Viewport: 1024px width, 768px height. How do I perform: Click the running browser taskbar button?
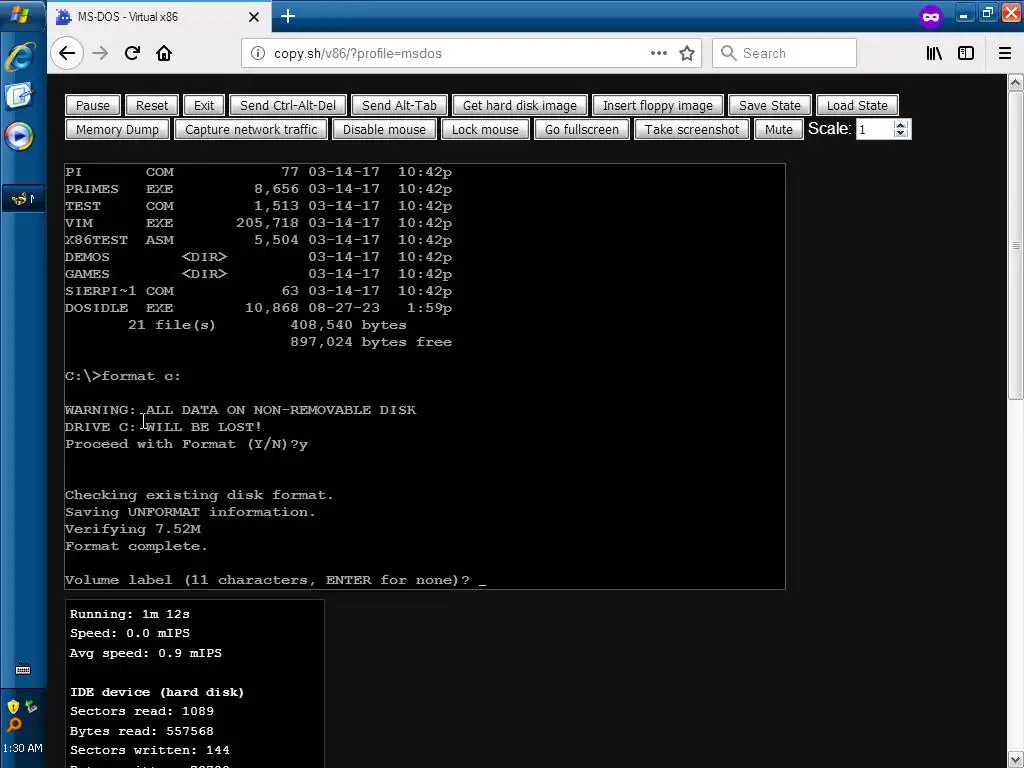[x=24, y=199]
